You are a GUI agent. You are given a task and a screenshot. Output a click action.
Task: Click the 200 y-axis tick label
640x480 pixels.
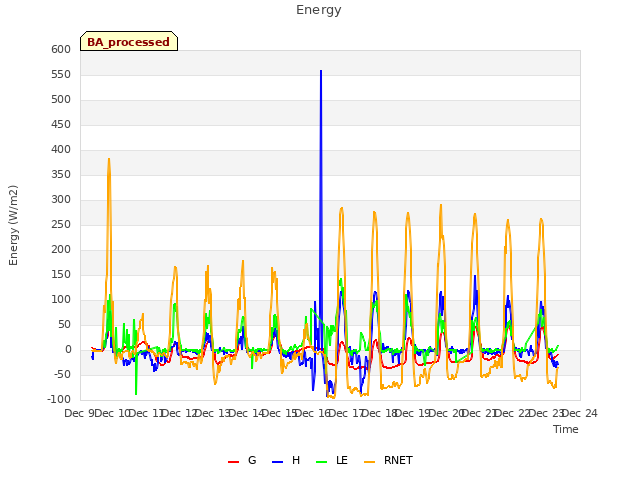61,250
